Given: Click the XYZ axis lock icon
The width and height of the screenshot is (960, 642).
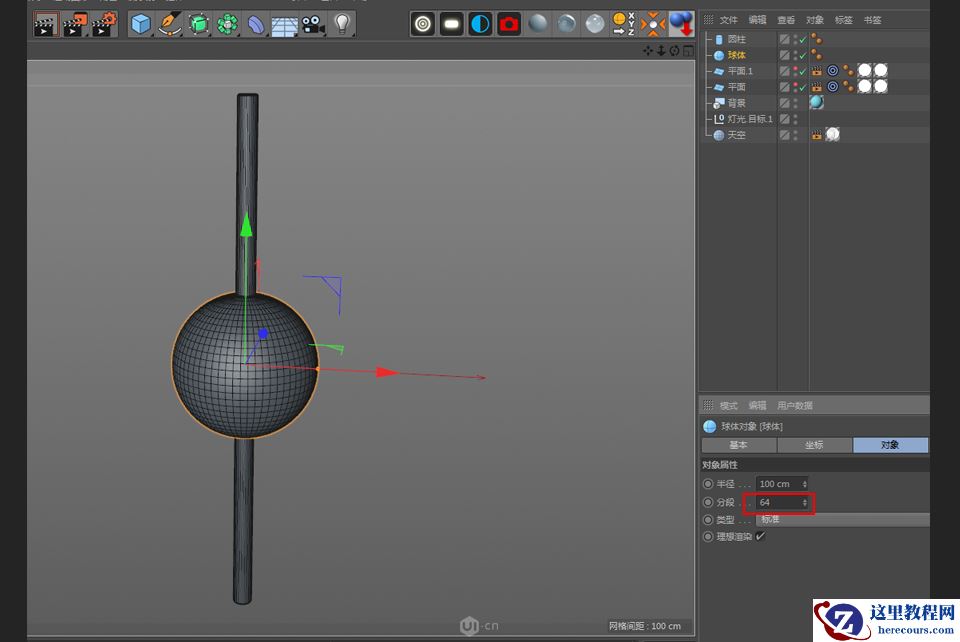Looking at the screenshot, I should coord(621,24).
